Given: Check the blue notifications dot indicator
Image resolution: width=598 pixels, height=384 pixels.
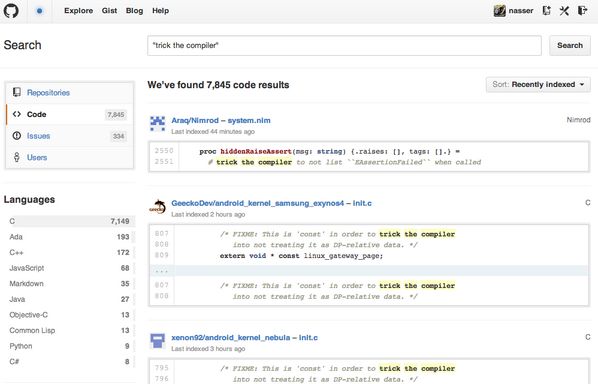Looking at the screenshot, I should 39,11.
